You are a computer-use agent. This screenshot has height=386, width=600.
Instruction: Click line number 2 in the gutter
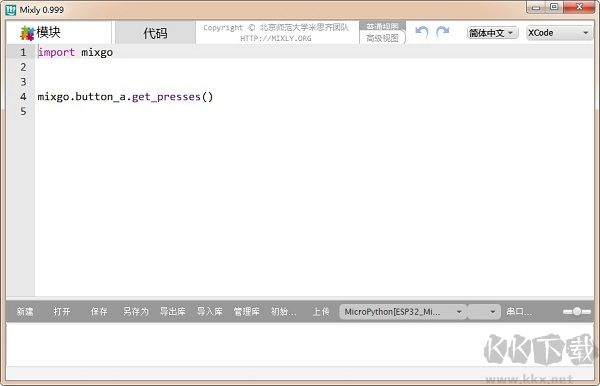tap(23, 67)
